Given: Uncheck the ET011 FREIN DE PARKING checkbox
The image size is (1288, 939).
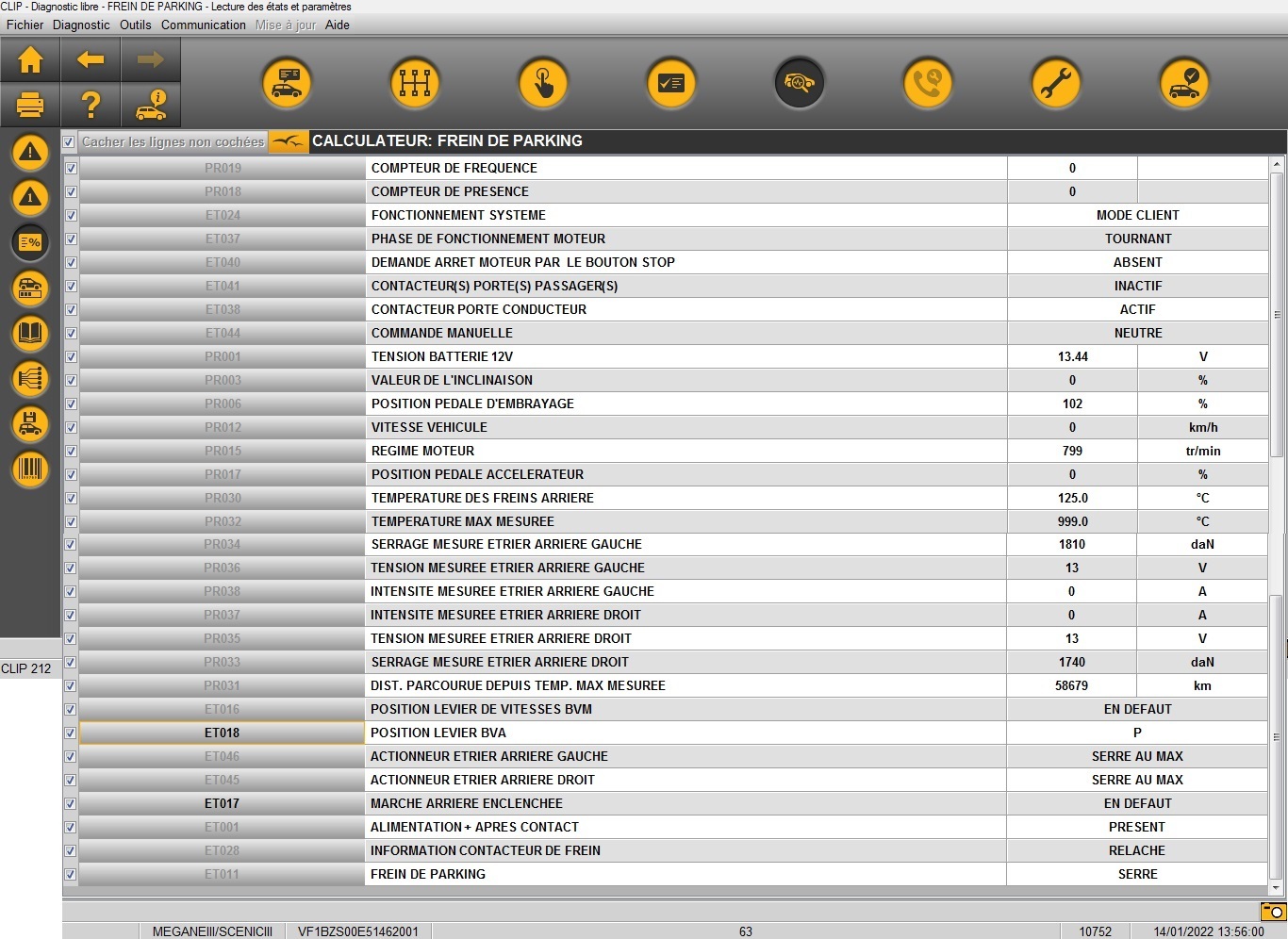Looking at the screenshot, I should pos(71,874).
